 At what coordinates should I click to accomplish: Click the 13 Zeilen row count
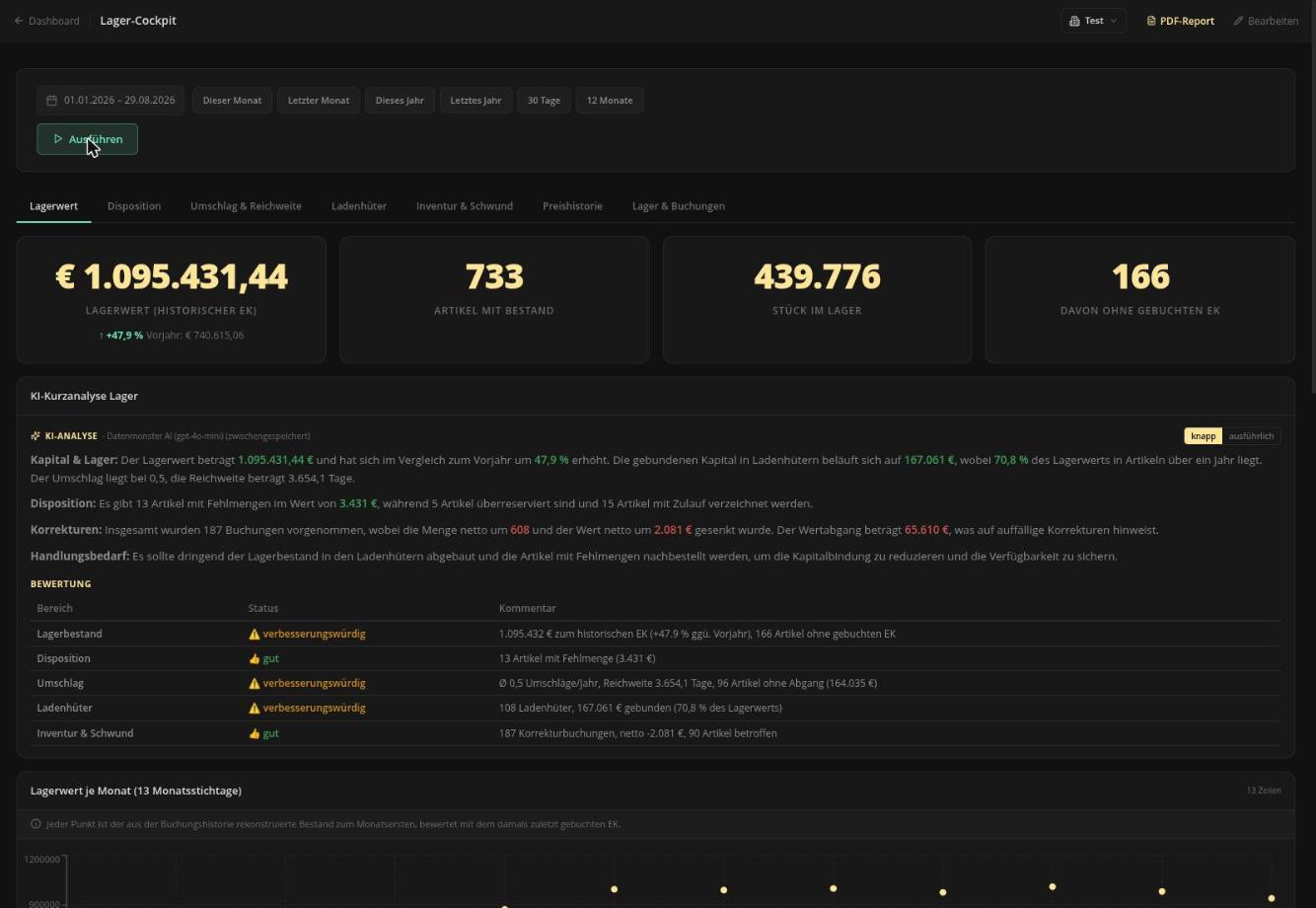(x=1264, y=791)
